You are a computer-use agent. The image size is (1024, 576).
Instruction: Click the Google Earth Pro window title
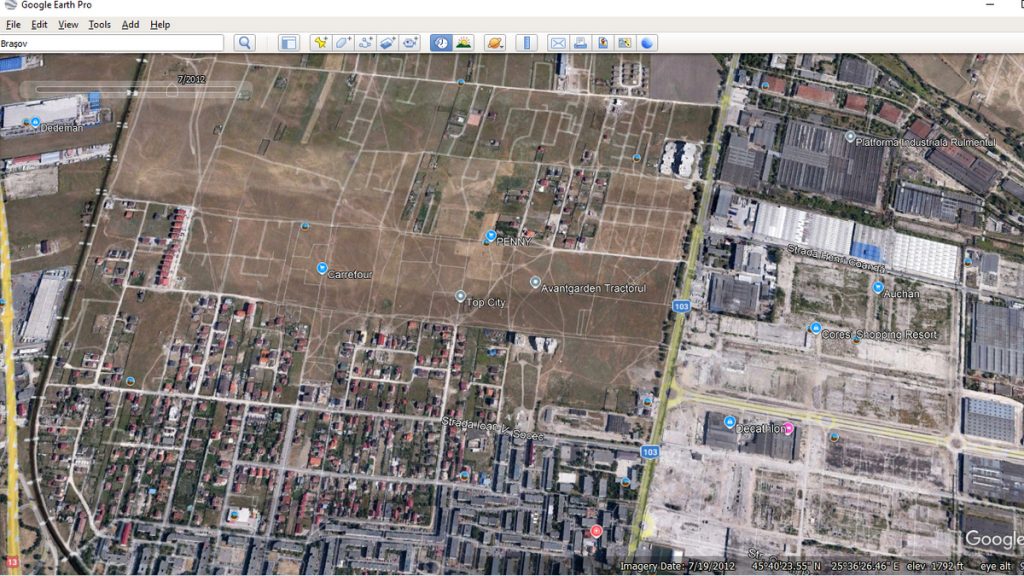tap(56, 5)
